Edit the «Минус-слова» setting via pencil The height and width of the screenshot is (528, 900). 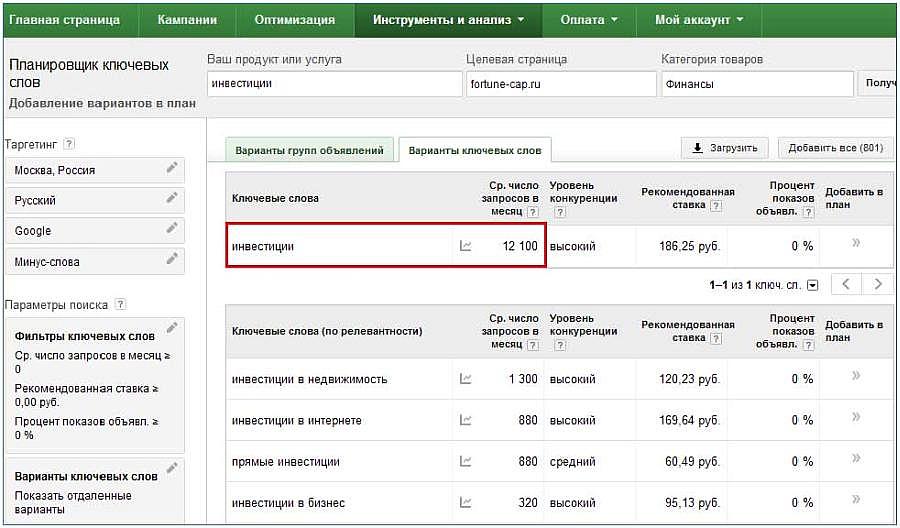tap(172, 259)
